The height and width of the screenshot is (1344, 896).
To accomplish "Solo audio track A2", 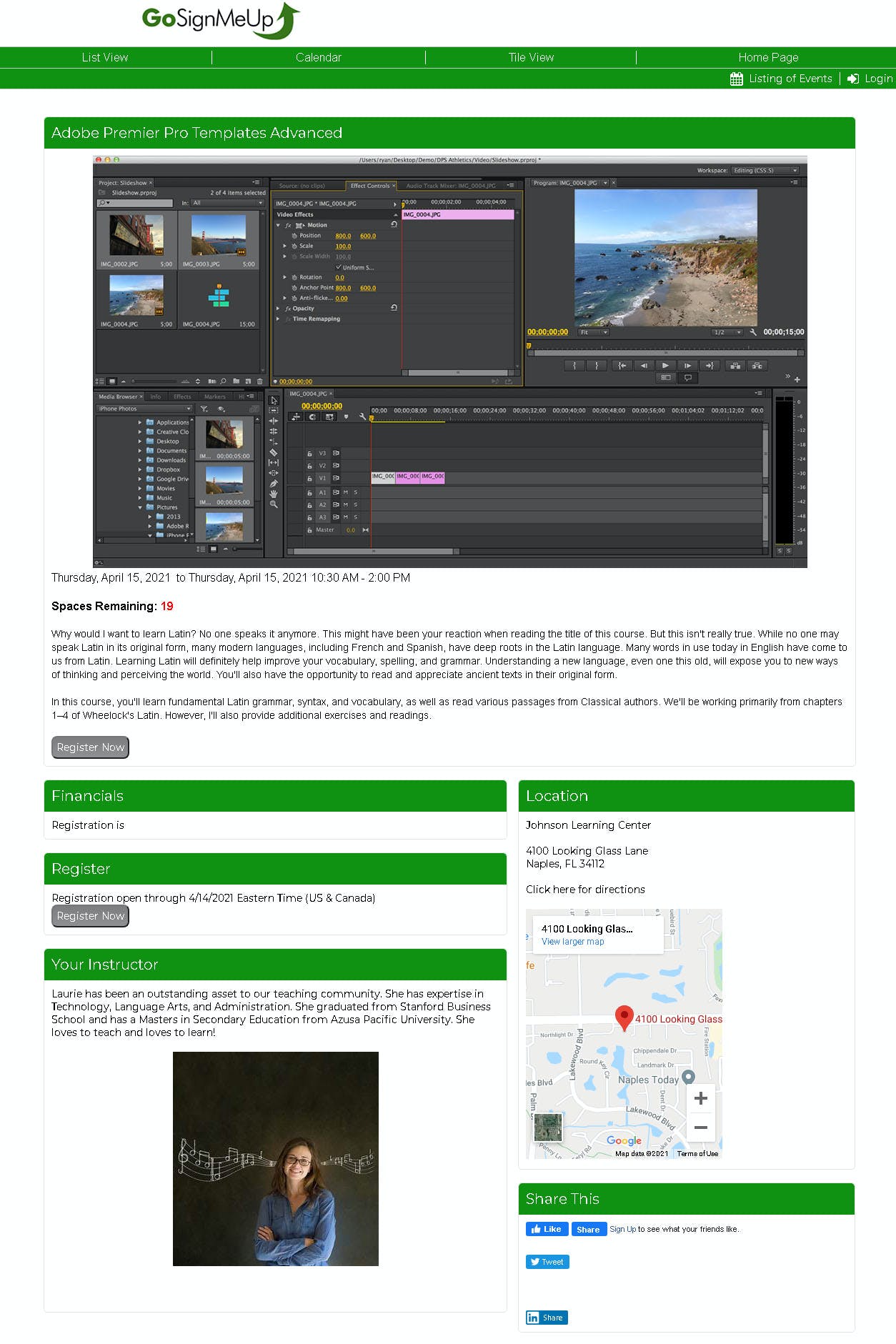I will tap(356, 504).
